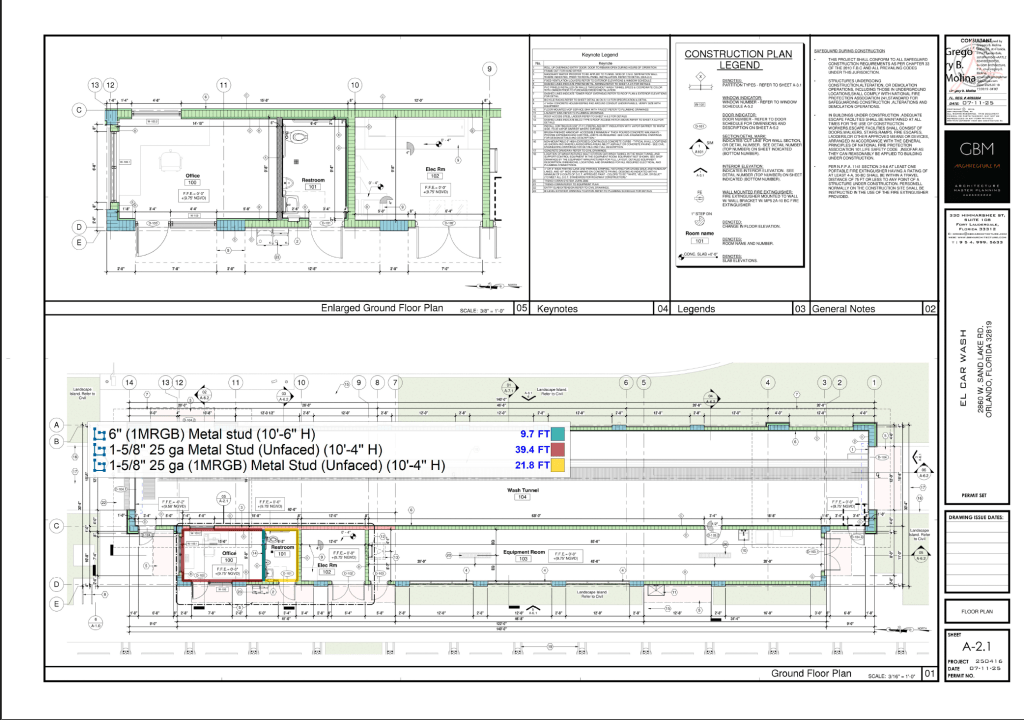Select the red wall markup around the Office on Ground Floor Plan
Screen dimensions: 1024x720
(181, 556)
